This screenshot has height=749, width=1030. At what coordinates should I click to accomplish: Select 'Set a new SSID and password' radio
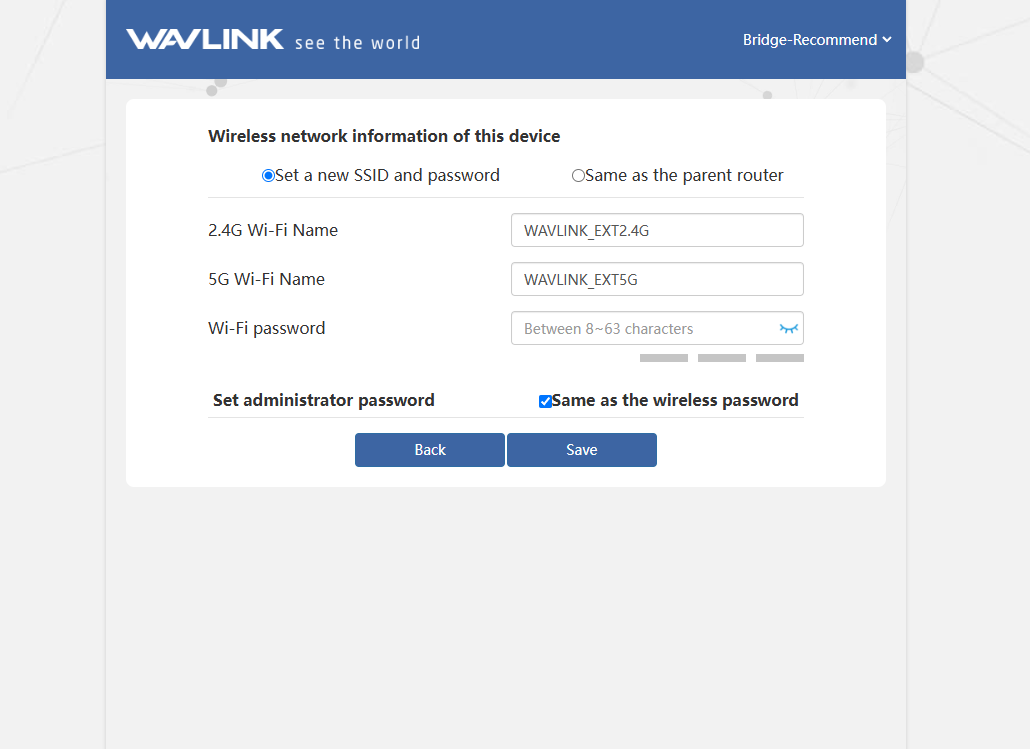268,176
